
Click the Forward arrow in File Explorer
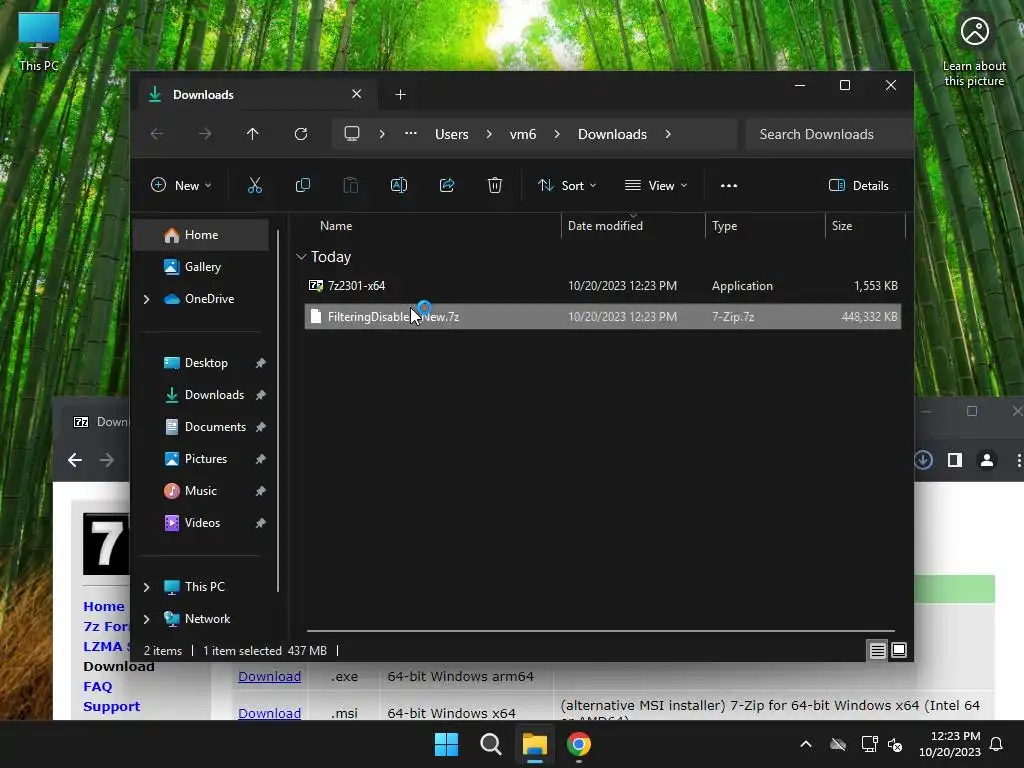(x=205, y=134)
